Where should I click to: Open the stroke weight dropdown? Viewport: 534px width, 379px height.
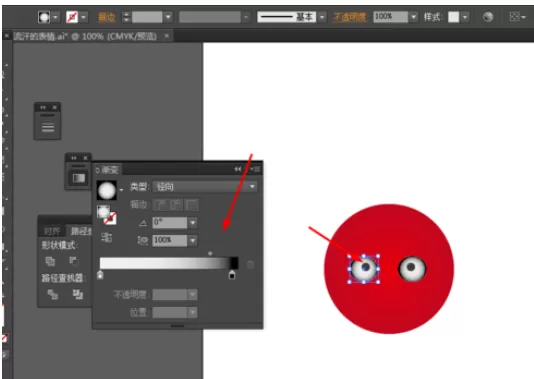pos(168,17)
